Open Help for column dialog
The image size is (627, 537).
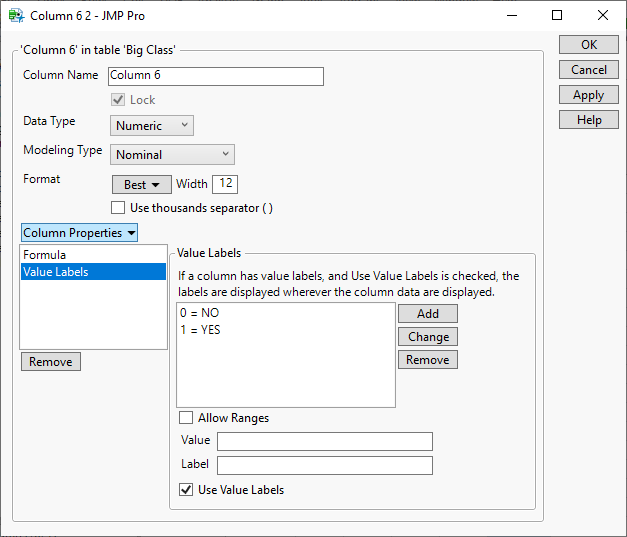pyautogui.click(x=589, y=120)
